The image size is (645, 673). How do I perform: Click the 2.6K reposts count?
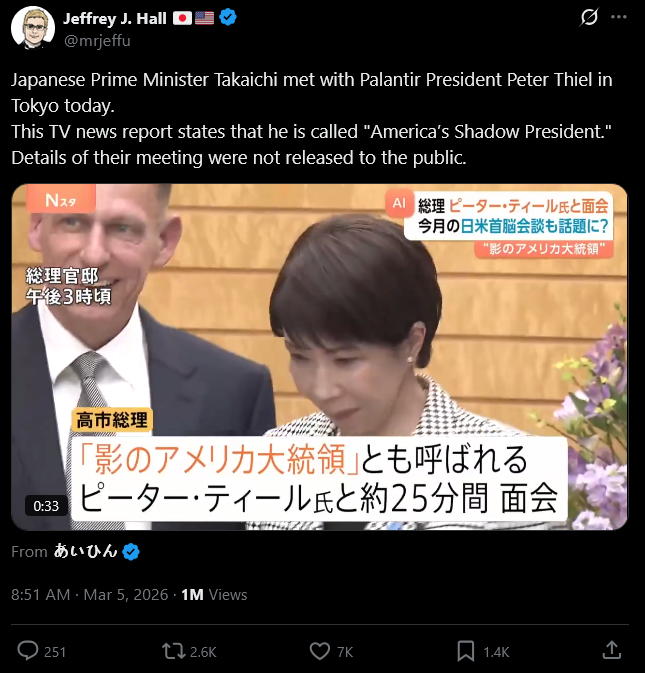point(203,652)
